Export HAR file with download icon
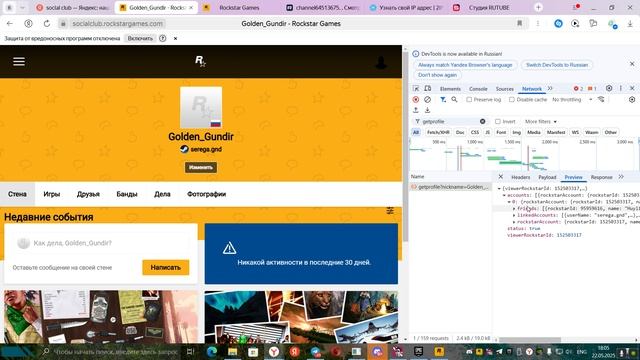Screen dimensions: 640x360 click(x=427, y=110)
